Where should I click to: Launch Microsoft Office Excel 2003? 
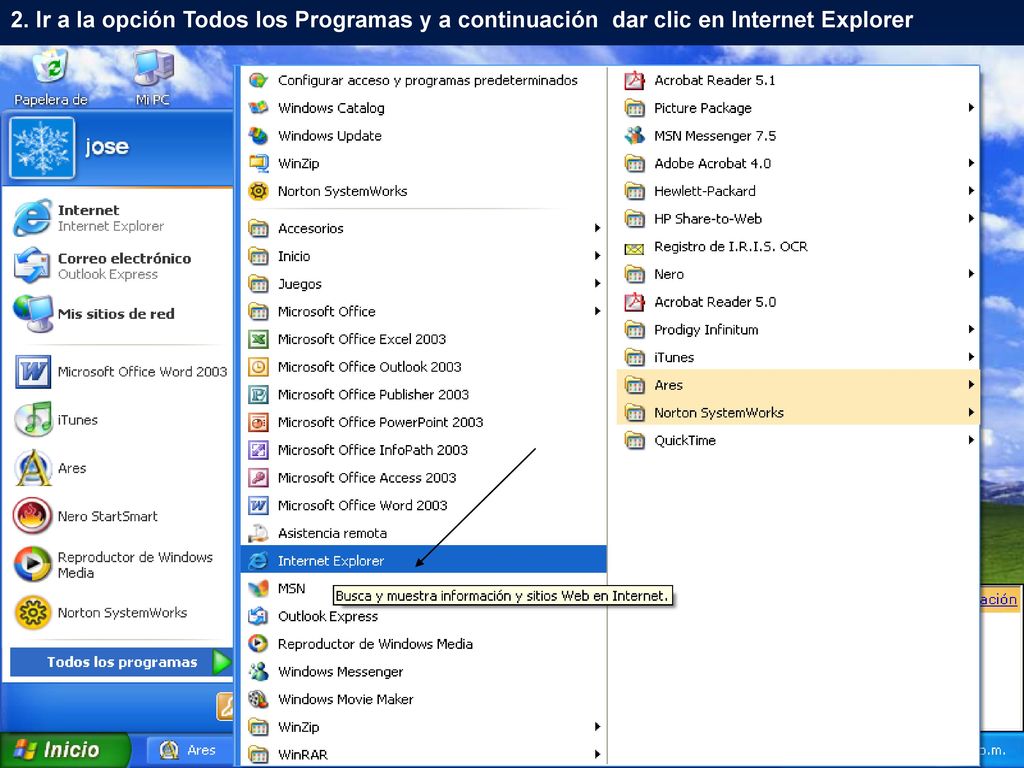[423, 340]
